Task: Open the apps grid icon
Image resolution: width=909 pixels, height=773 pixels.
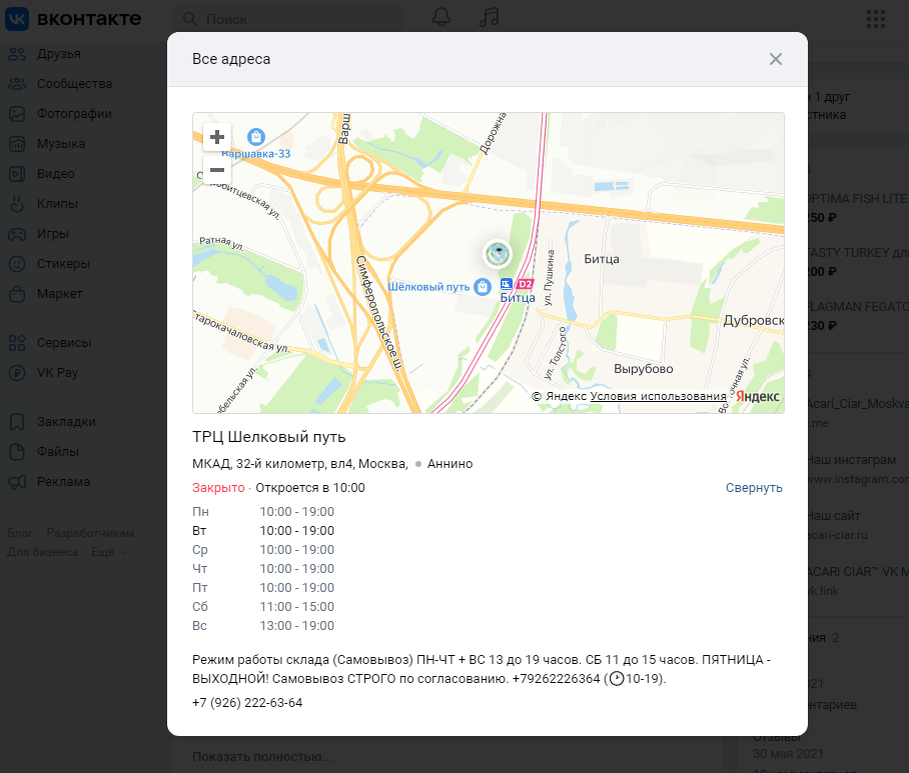Action: (x=875, y=19)
